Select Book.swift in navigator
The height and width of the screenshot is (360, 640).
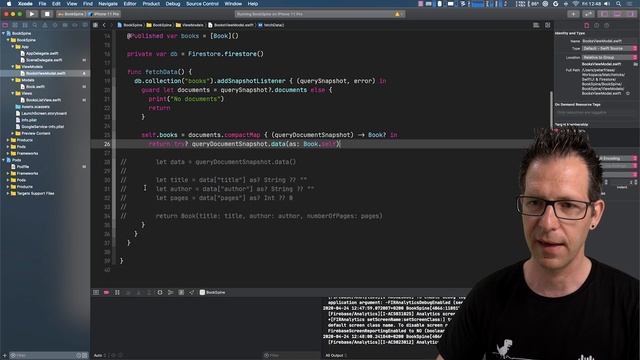(x=32, y=87)
